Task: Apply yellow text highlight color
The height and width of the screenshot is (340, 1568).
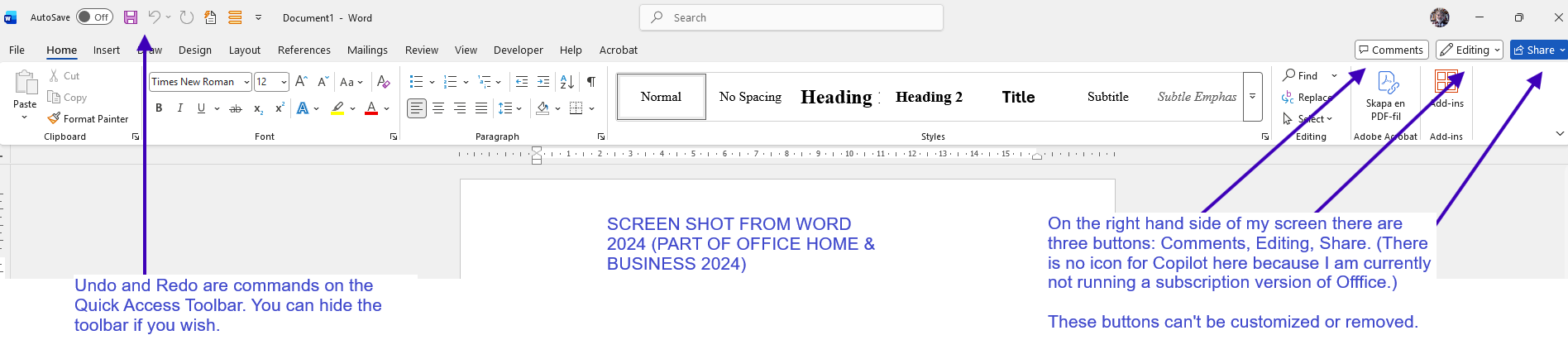Action: click(337, 108)
